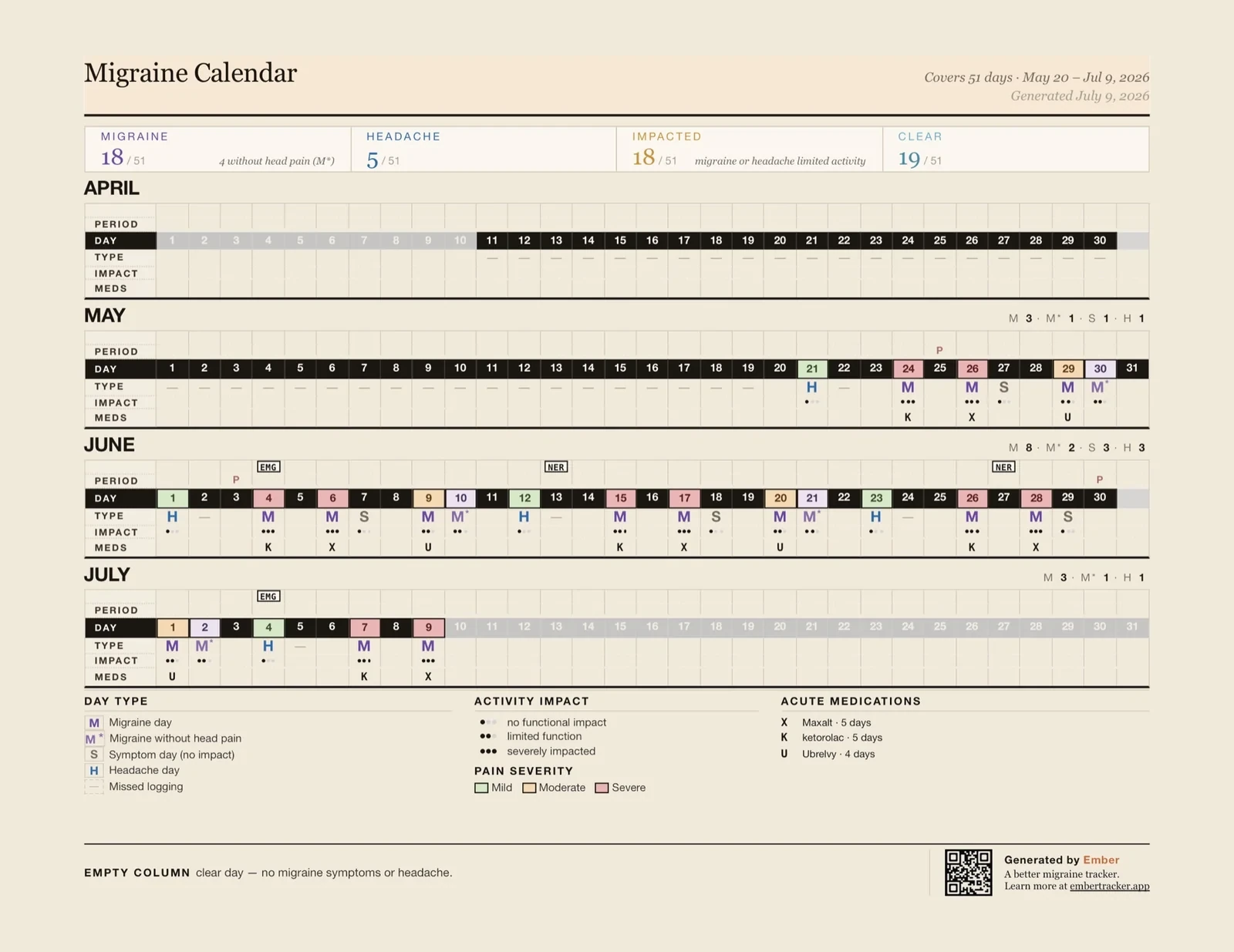The height and width of the screenshot is (952, 1234).
Task: Click the U med entry under July 1
Action: point(172,677)
